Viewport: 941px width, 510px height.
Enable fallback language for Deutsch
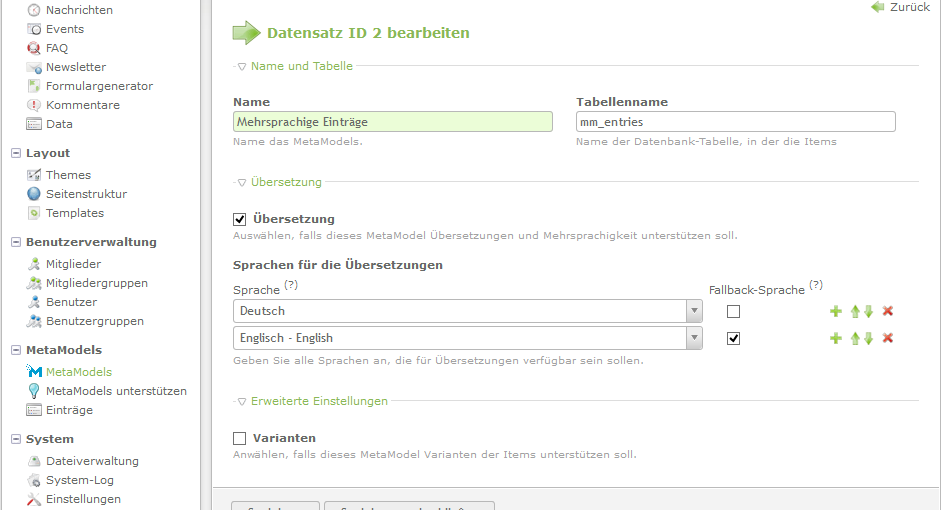734,312
